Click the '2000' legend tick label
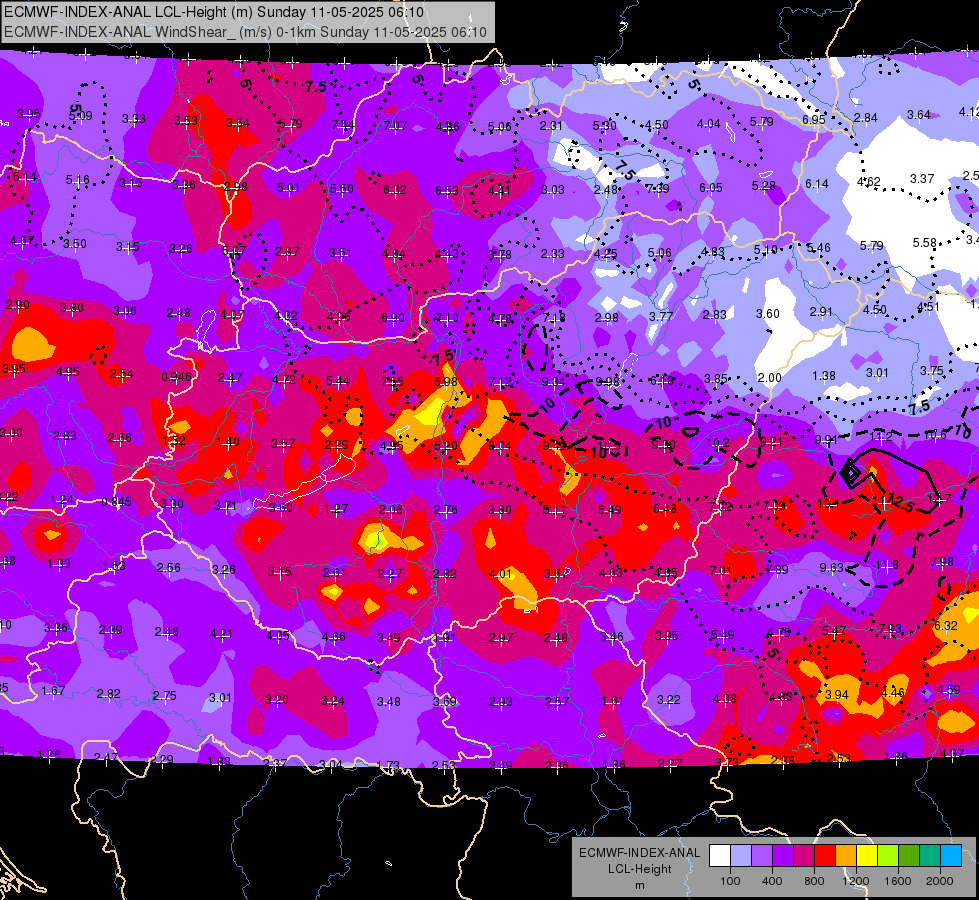 [x=940, y=881]
